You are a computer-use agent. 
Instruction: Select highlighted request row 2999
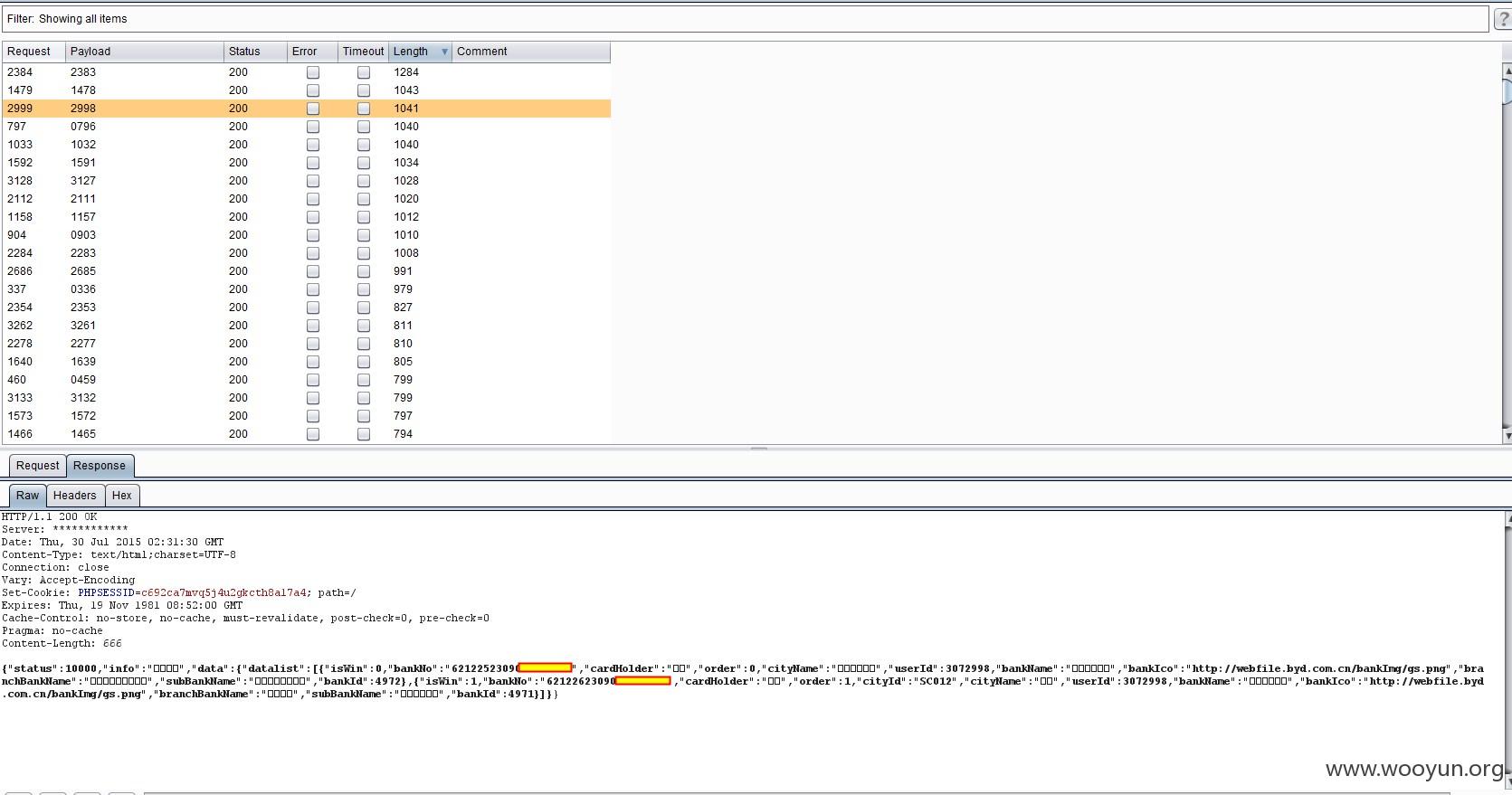306,109
